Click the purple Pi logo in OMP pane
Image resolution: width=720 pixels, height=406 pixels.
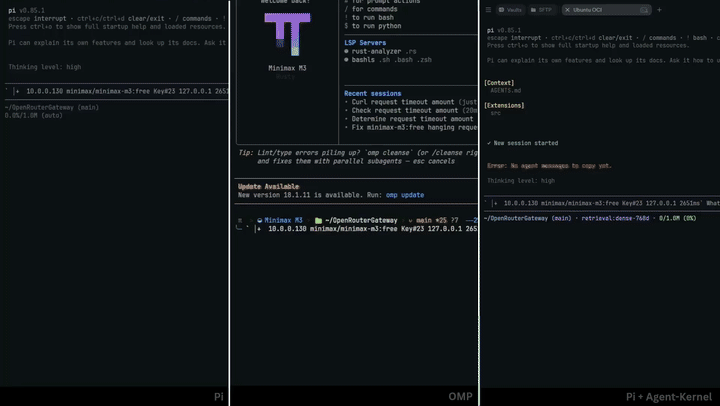pyautogui.click(x=287, y=34)
